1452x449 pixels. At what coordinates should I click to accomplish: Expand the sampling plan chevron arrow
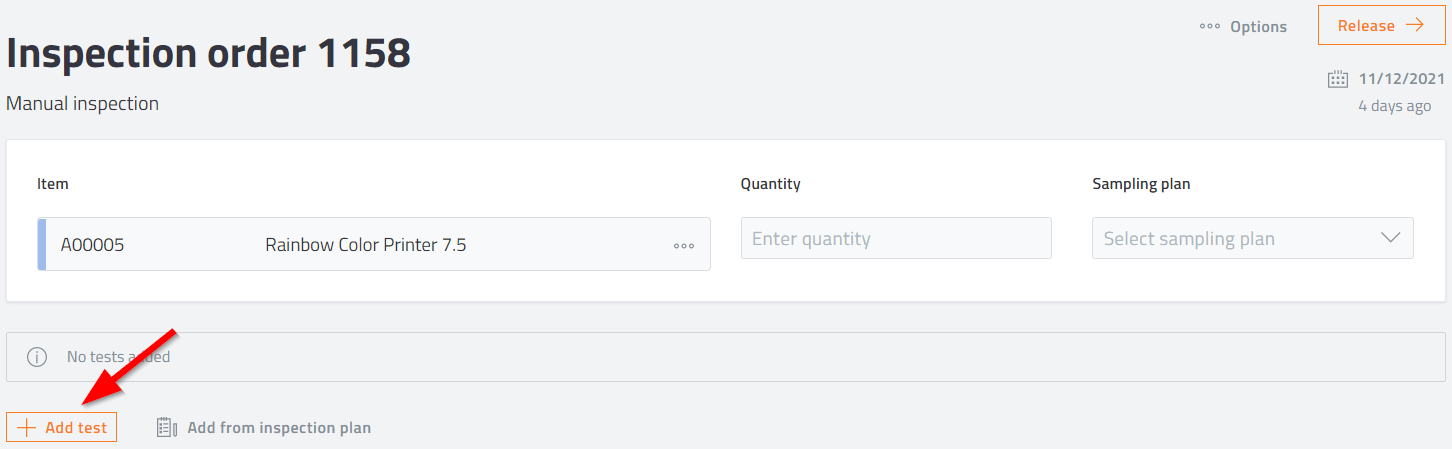point(1390,239)
